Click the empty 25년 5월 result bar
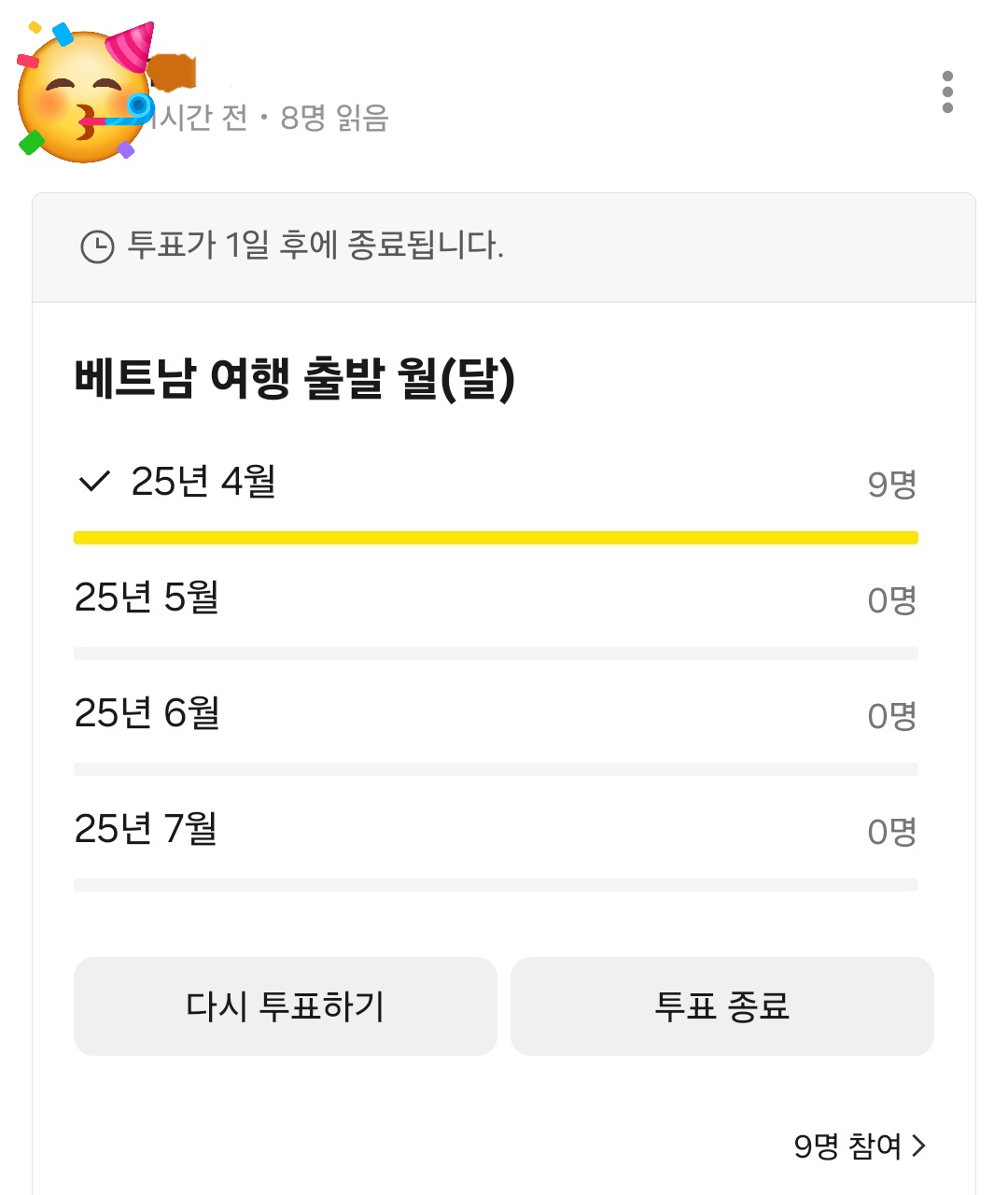Screen dimensions: 1008x1195 point(496,654)
